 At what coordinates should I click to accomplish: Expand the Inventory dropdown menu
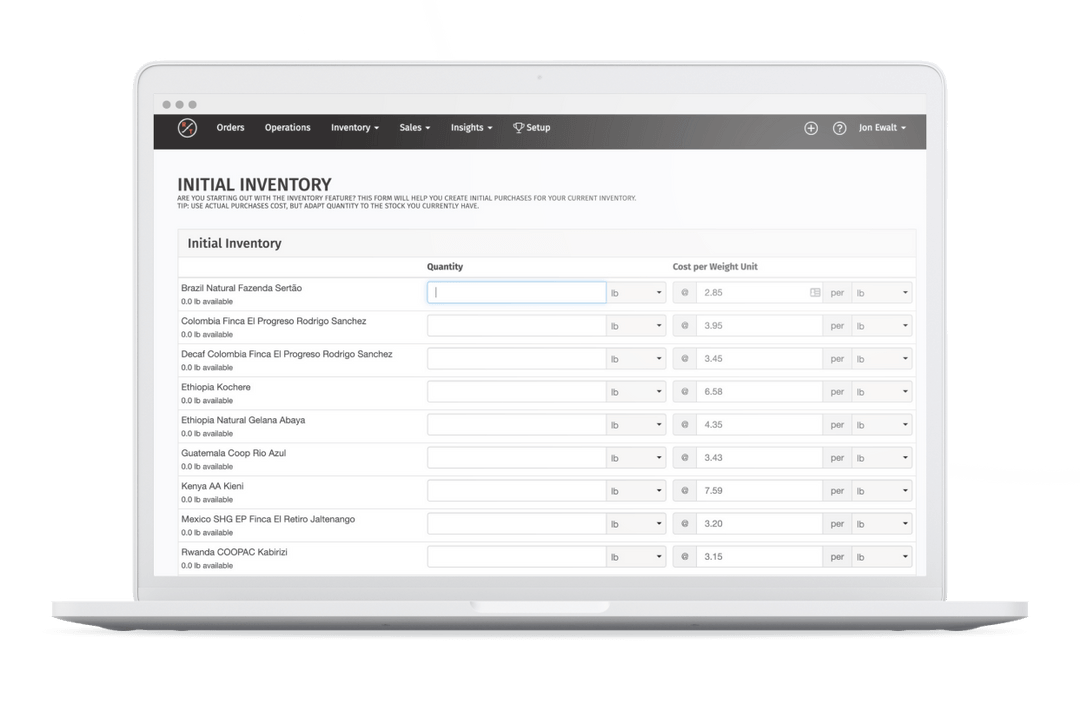click(x=354, y=128)
